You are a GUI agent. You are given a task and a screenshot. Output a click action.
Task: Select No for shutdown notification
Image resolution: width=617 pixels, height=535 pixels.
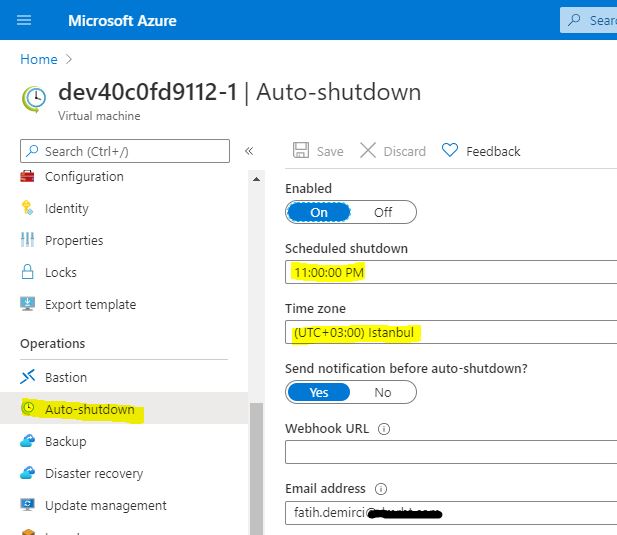click(x=383, y=392)
